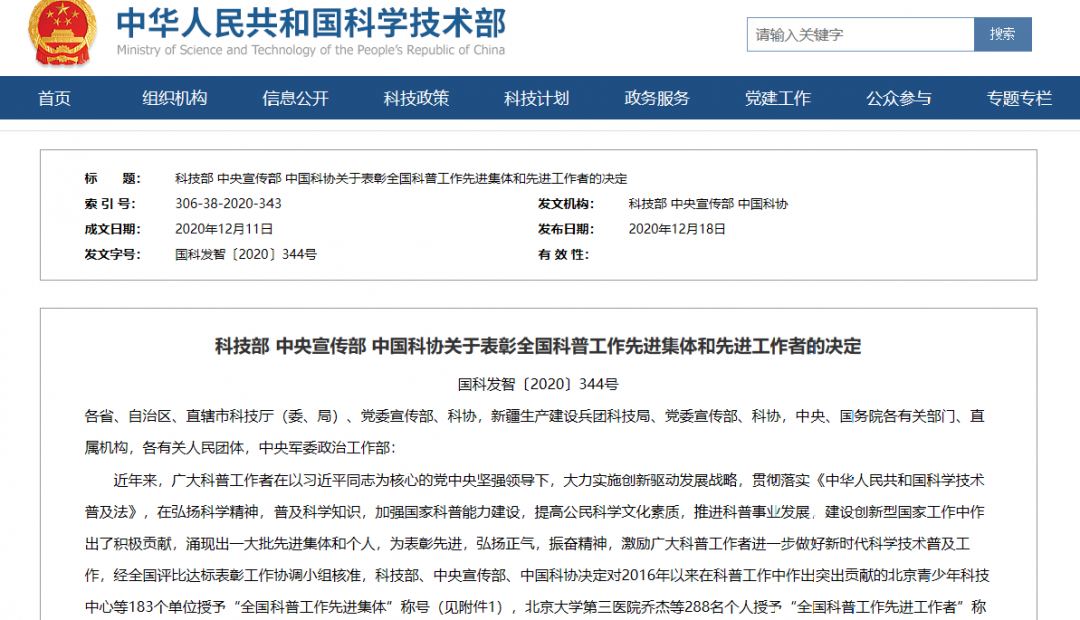The height and width of the screenshot is (620, 1080).
Task: Go to the 科技政策 section
Action: [x=416, y=99]
